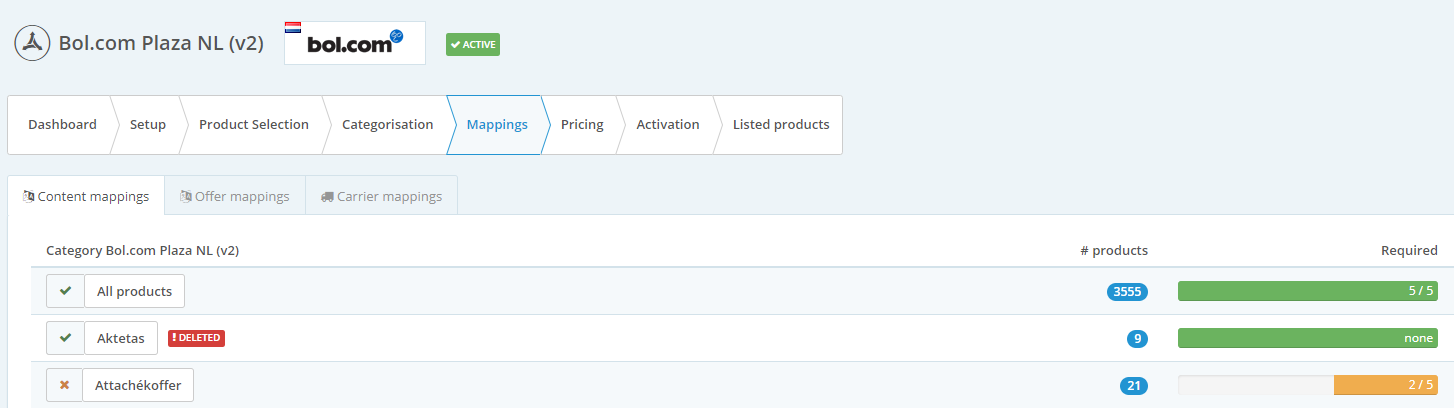
Task: Click the channel logo icon beside Bol.com Plaza NL
Action: 32,43
